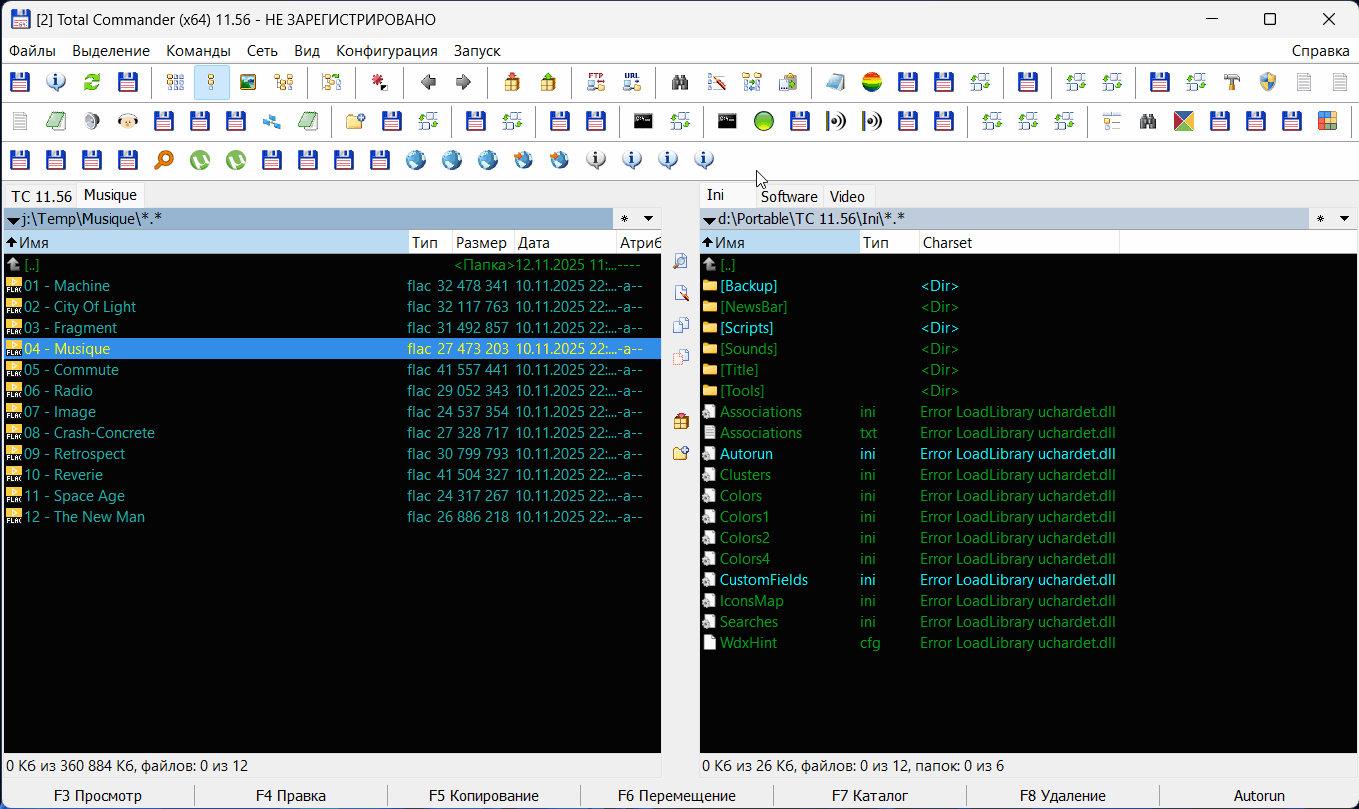Open right panel directory history dropdown arrow
This screenshot has height=809, width=1359.
click(1344, 219)
